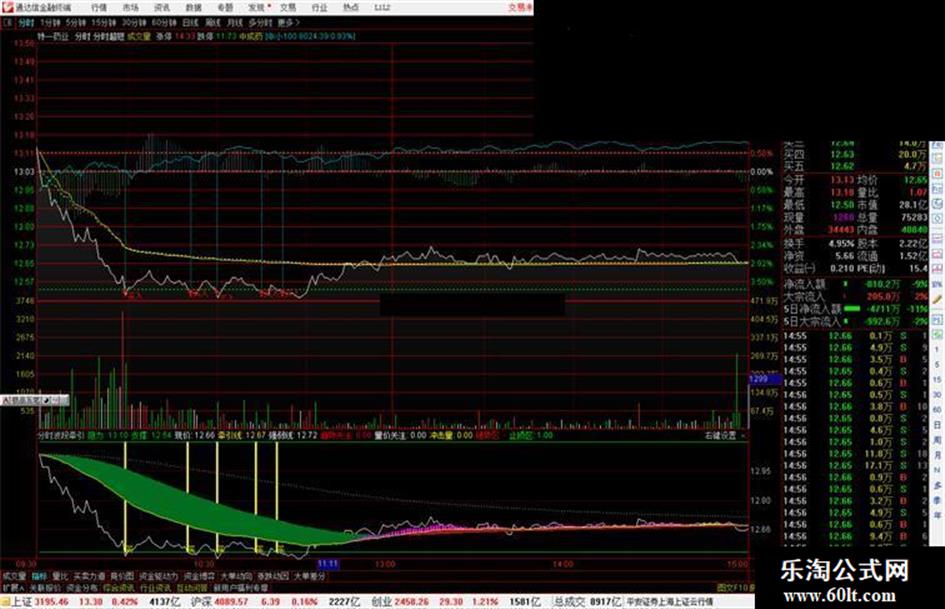
Task: Select the 指标 tab at bottom
Action: (40, 577)
